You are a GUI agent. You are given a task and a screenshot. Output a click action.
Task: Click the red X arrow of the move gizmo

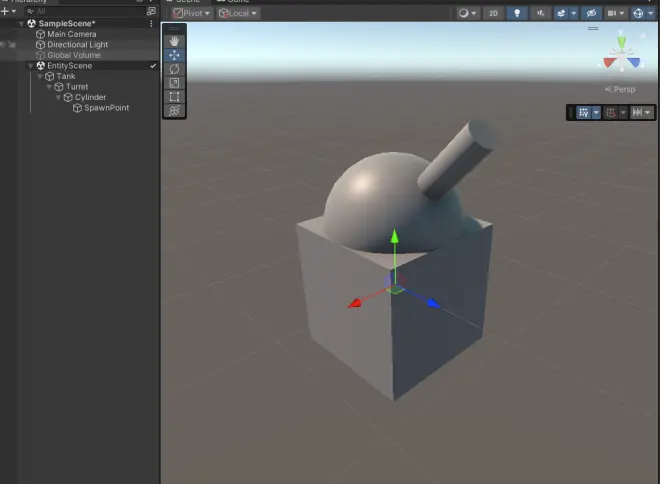click(355, 303)
